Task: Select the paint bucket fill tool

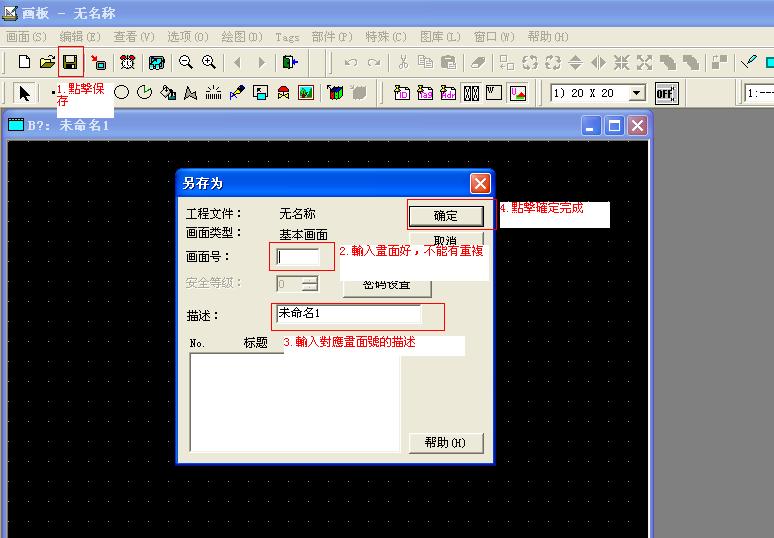Action: (168, 93)
